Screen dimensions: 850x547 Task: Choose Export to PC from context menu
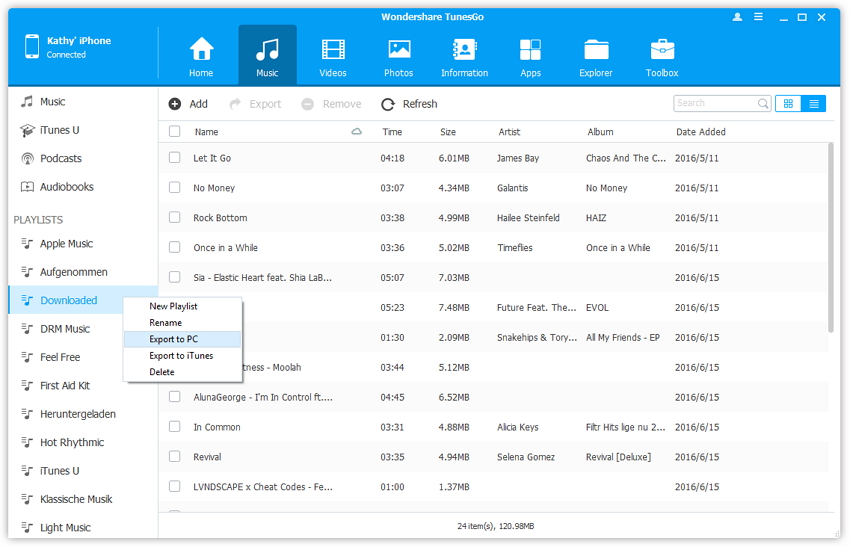click(x=174, y=339)
